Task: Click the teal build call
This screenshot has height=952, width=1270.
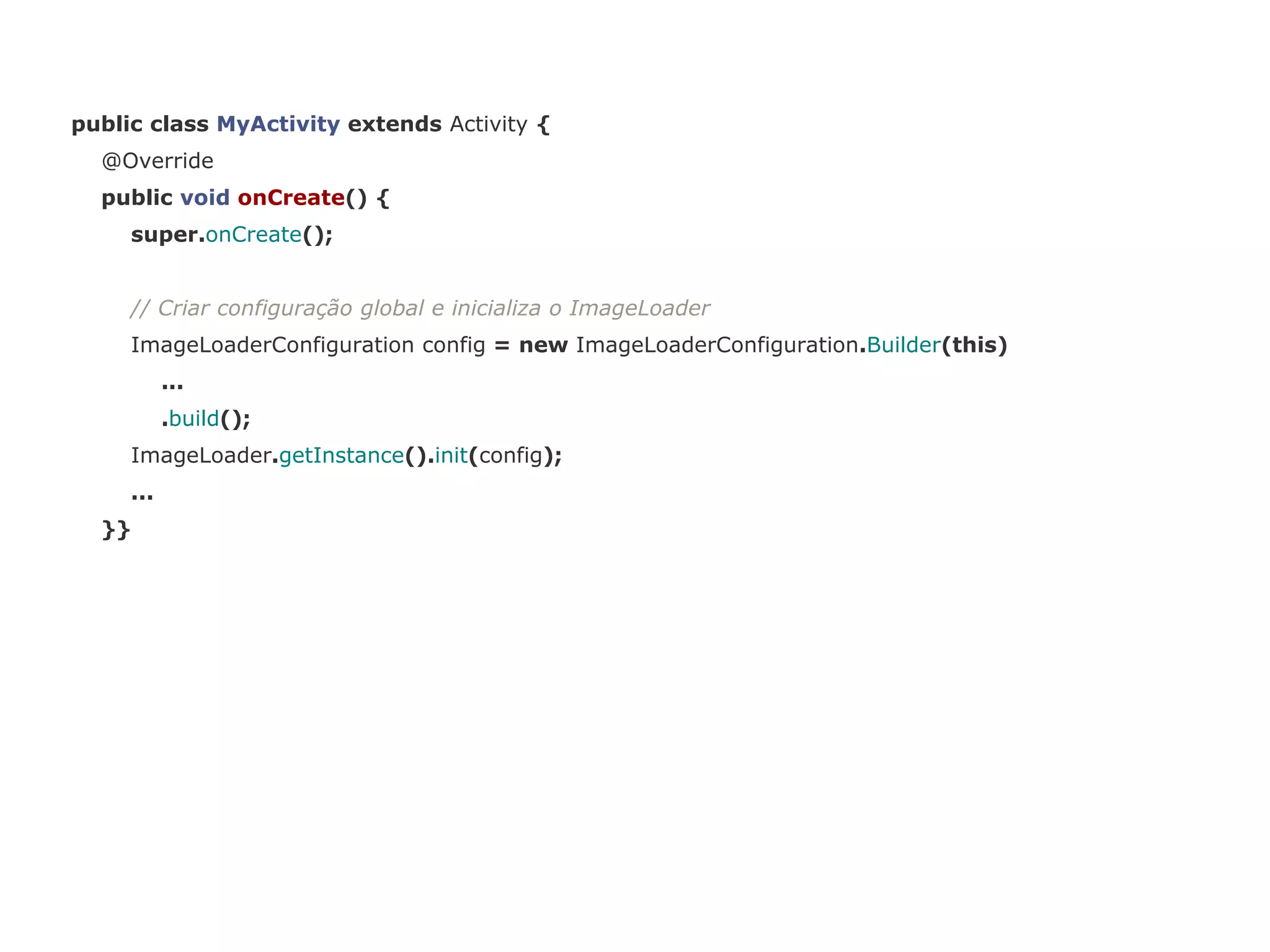Action: (194, 418)
